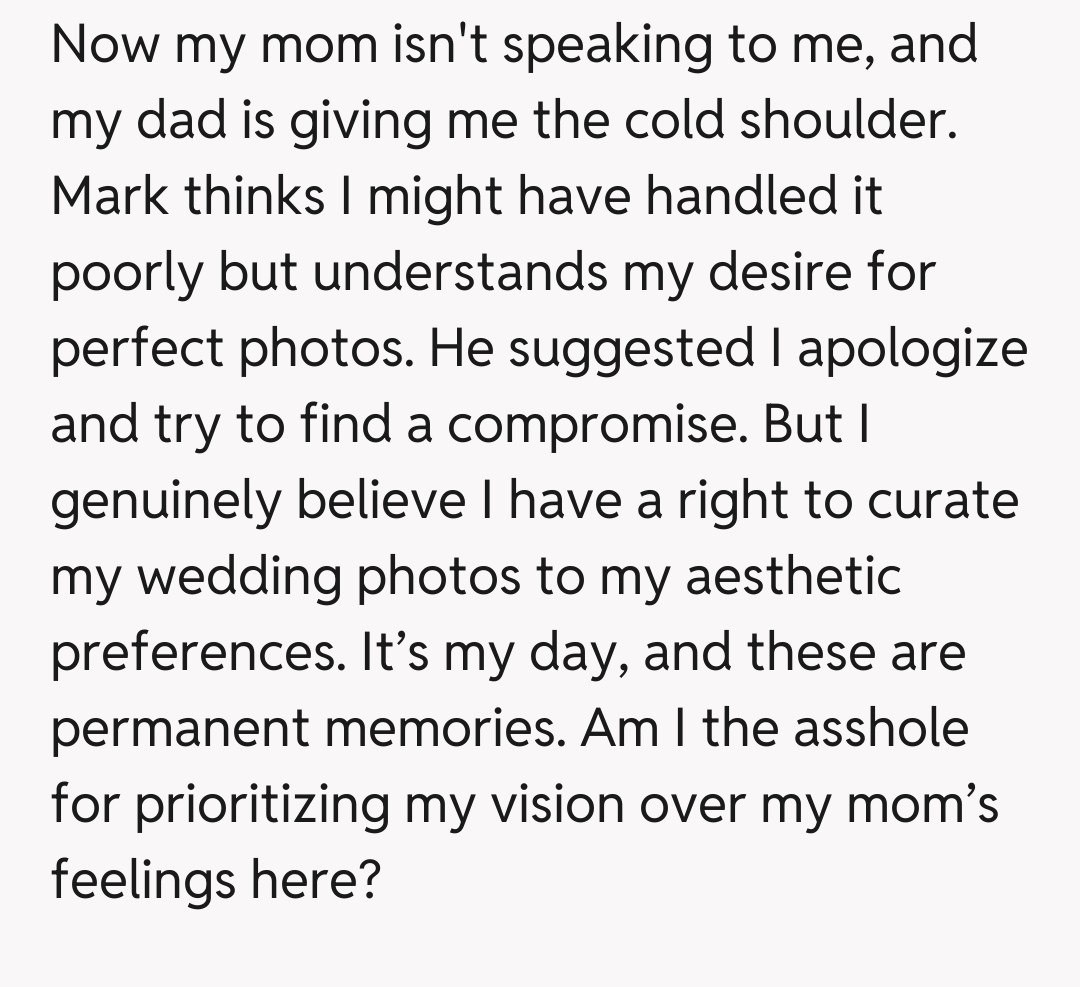Click the word "Now" at paragraph start

[x=106, y=45]
